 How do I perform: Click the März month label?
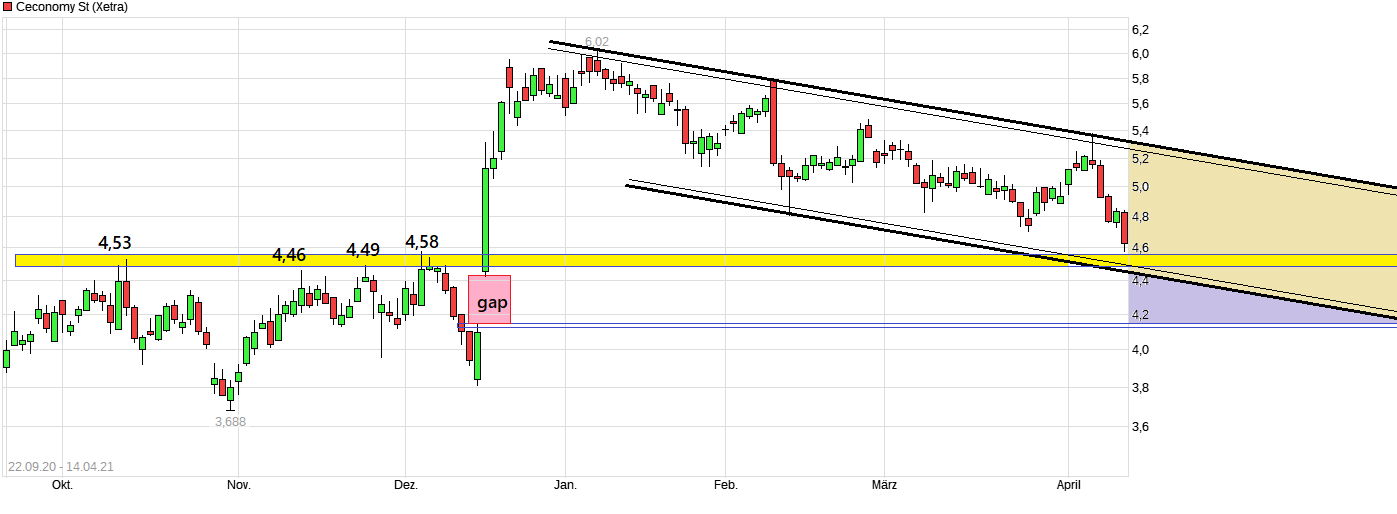coord(884,485)
